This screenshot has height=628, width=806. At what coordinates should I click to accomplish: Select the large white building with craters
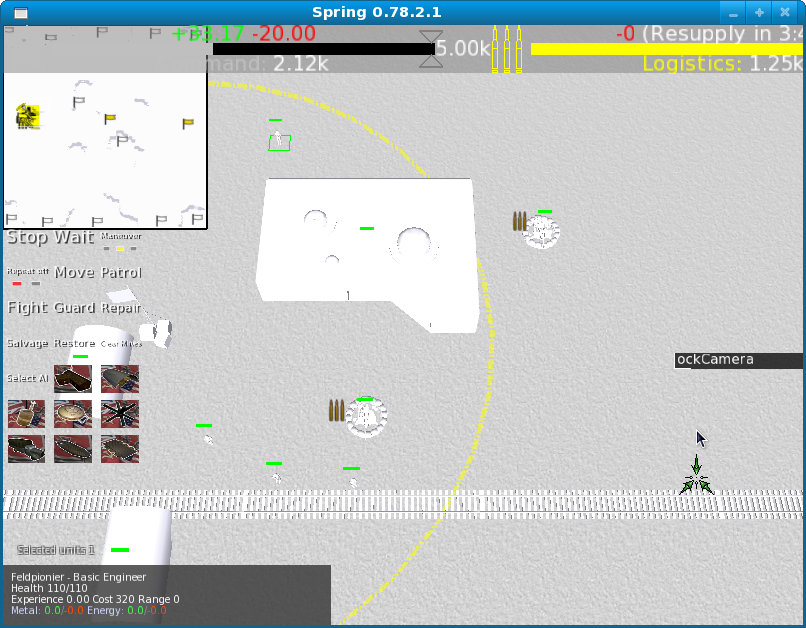(368, 255)
